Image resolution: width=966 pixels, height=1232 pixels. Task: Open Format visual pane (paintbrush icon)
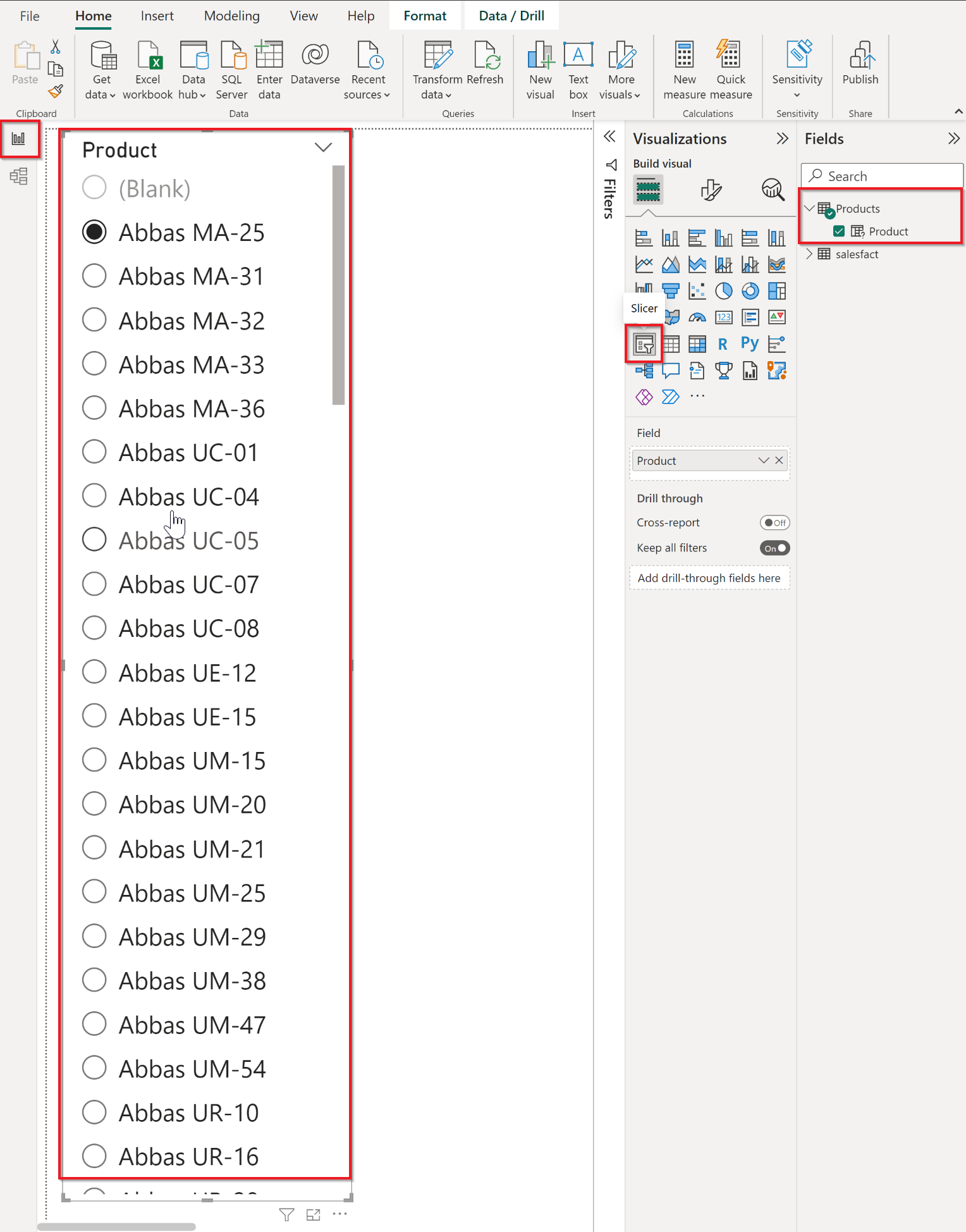(711, 190)
